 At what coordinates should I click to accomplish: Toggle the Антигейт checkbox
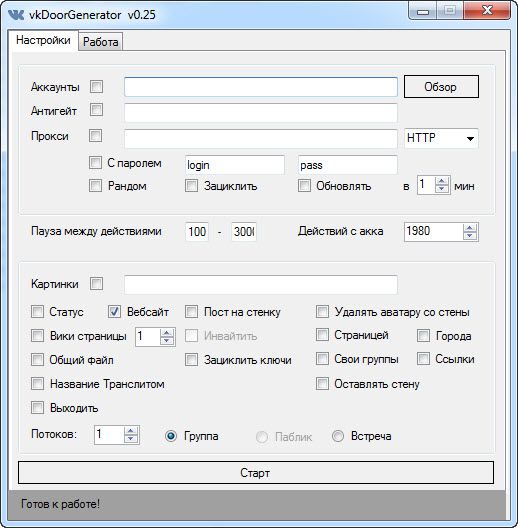(96, 110)
